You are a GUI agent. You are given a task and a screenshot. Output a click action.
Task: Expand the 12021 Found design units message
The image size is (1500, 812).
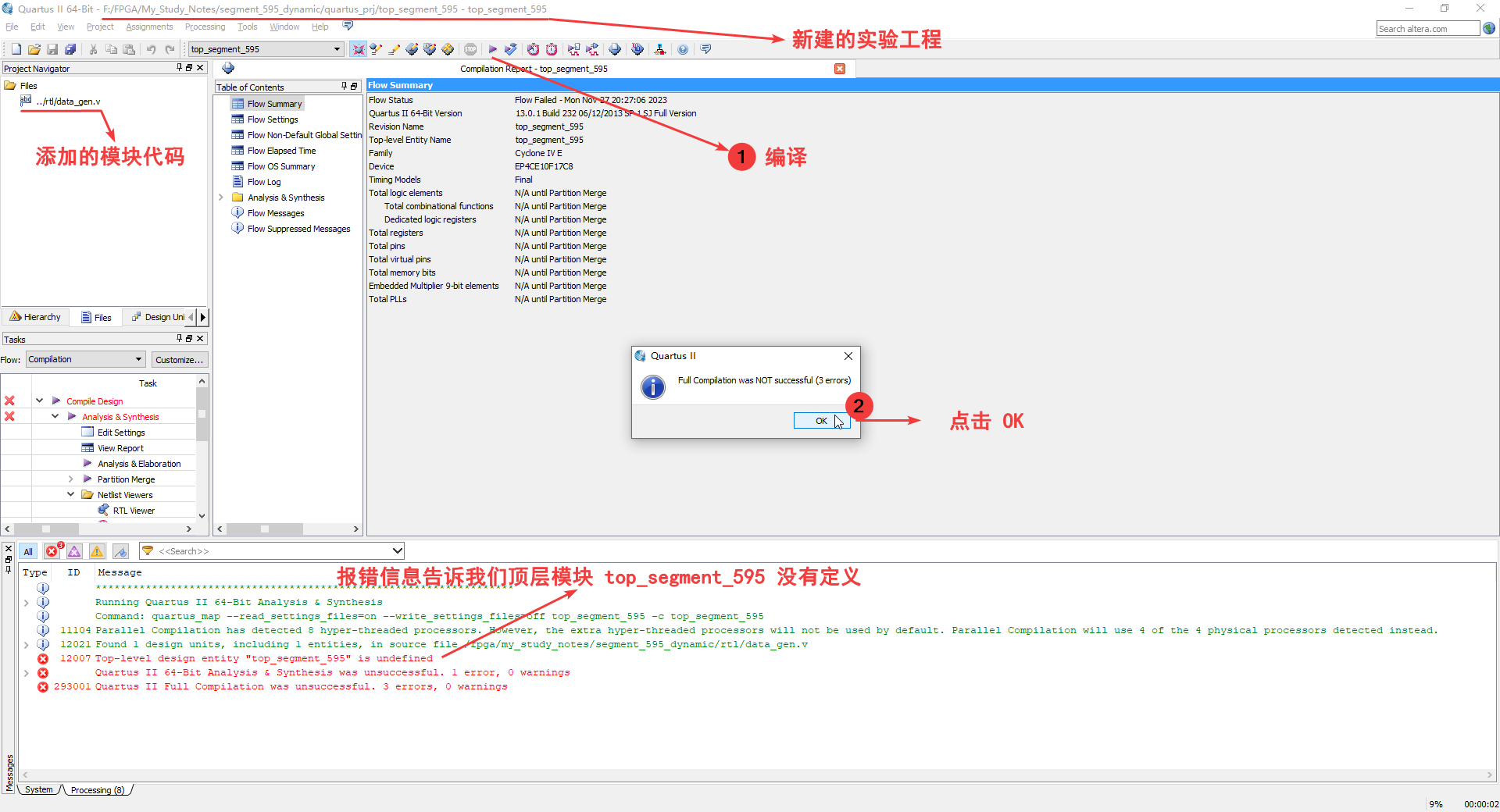[x=26, y=644]
